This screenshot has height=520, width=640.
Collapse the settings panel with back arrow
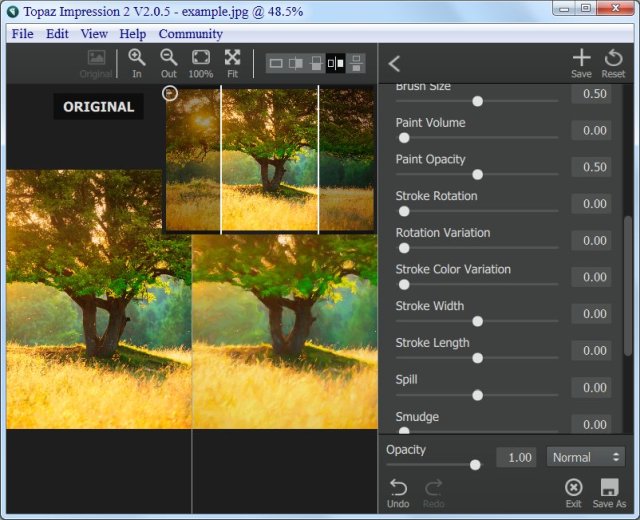click(x=394, y=64)
